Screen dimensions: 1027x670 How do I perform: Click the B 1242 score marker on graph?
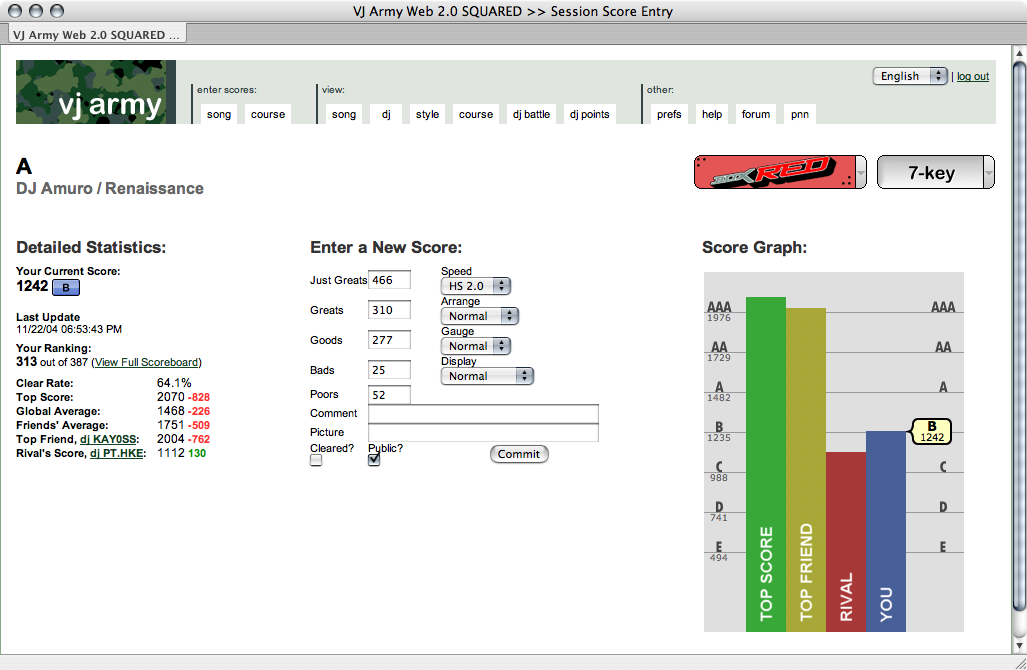pyautogui.click(x=931, y=432)
